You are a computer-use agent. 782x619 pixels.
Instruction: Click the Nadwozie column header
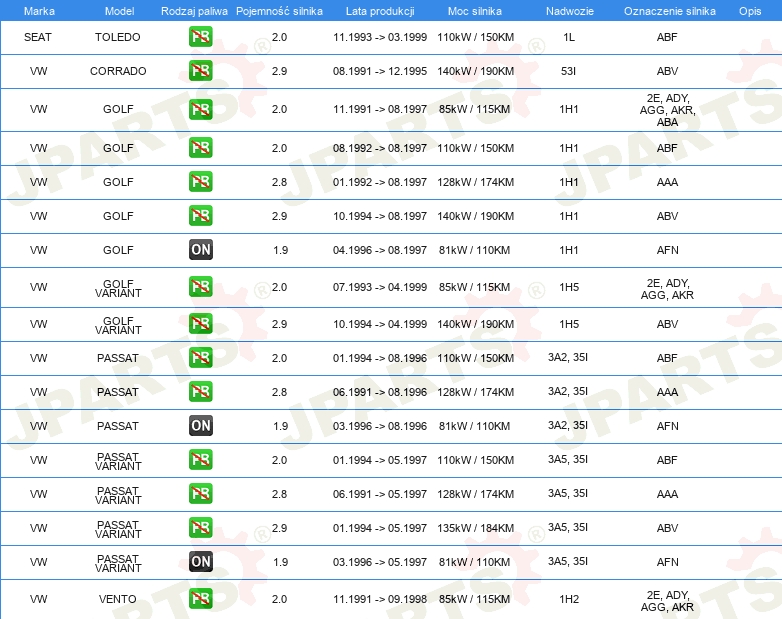[x=570, y=11]
